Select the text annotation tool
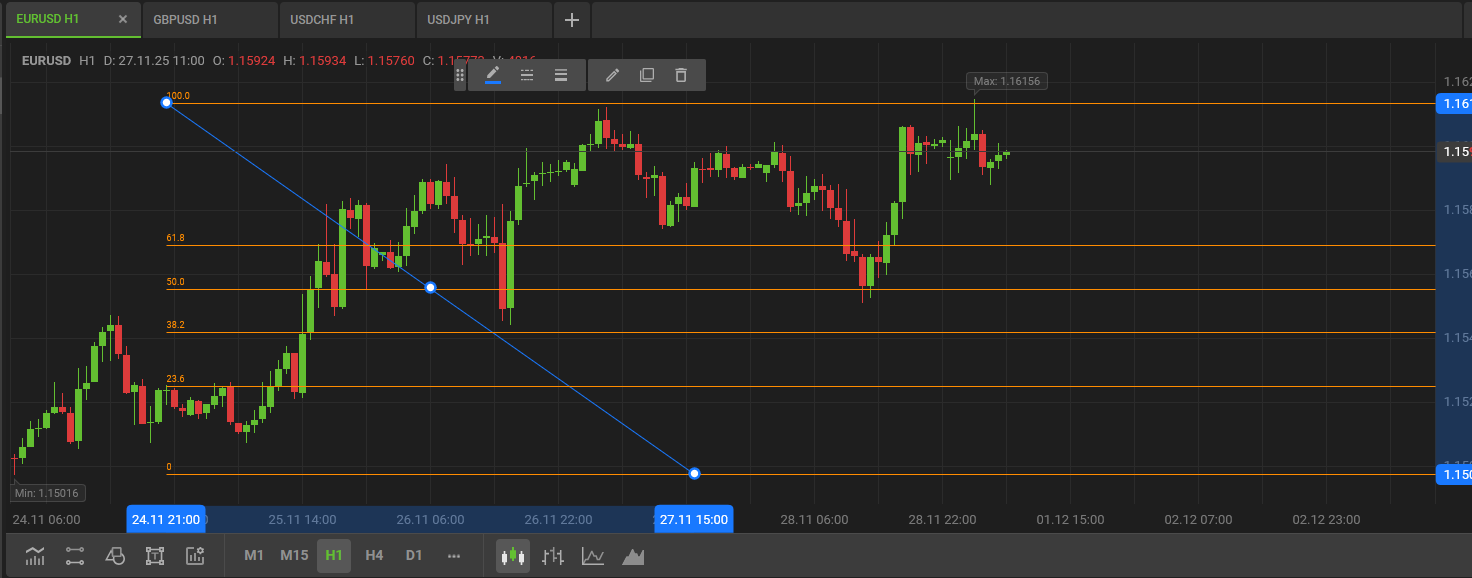 155,555
